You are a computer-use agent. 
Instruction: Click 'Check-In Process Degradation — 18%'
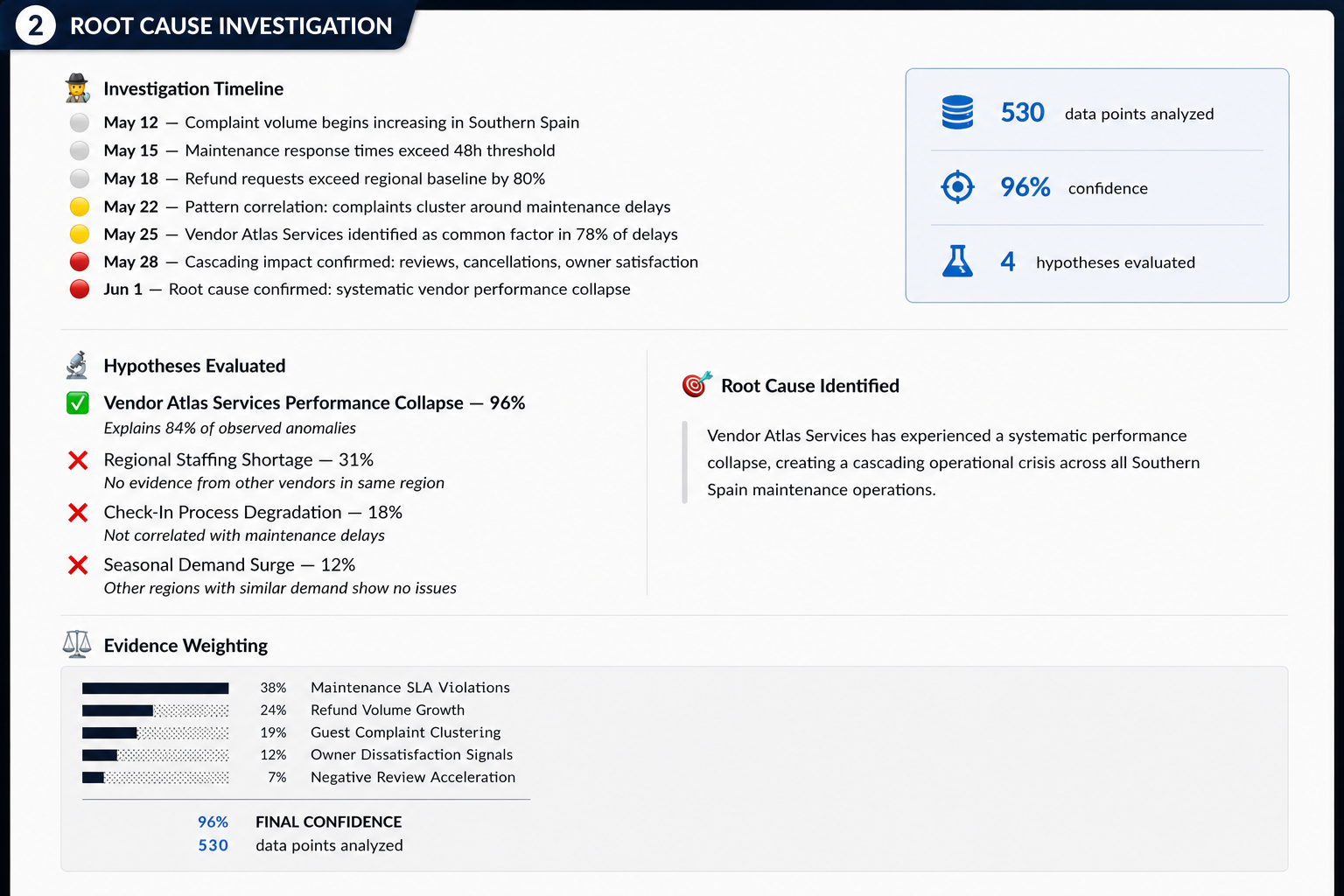(x=253, y=513)
